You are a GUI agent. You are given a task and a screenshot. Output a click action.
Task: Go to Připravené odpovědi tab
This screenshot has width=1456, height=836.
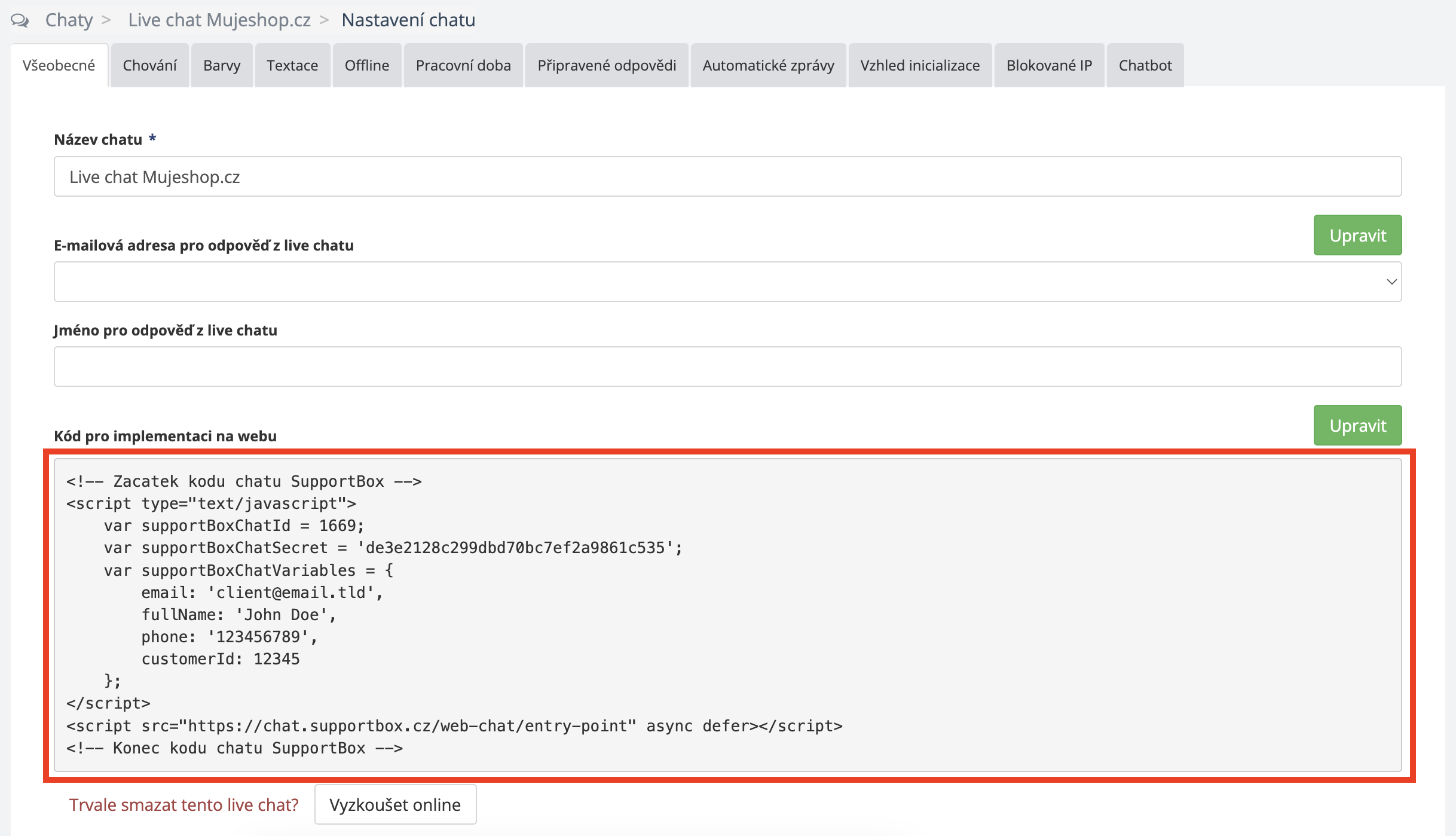[607, 66]
